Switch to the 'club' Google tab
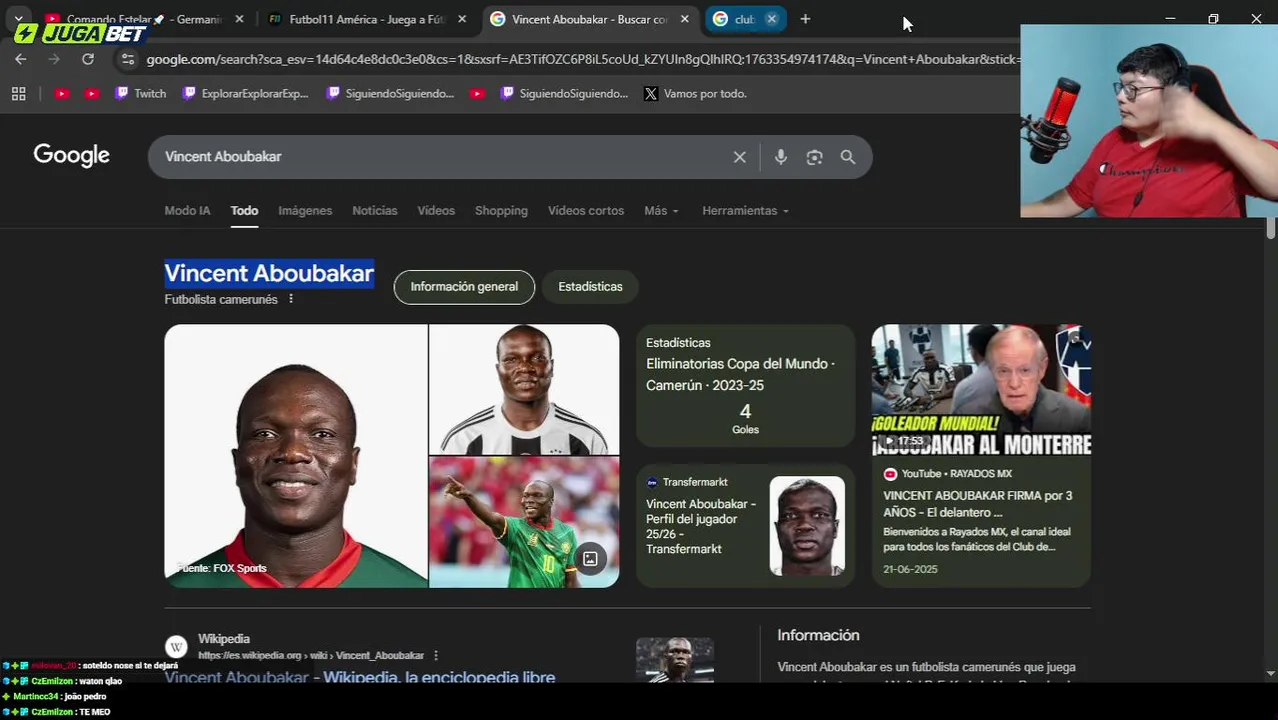 tap(735, 19)
